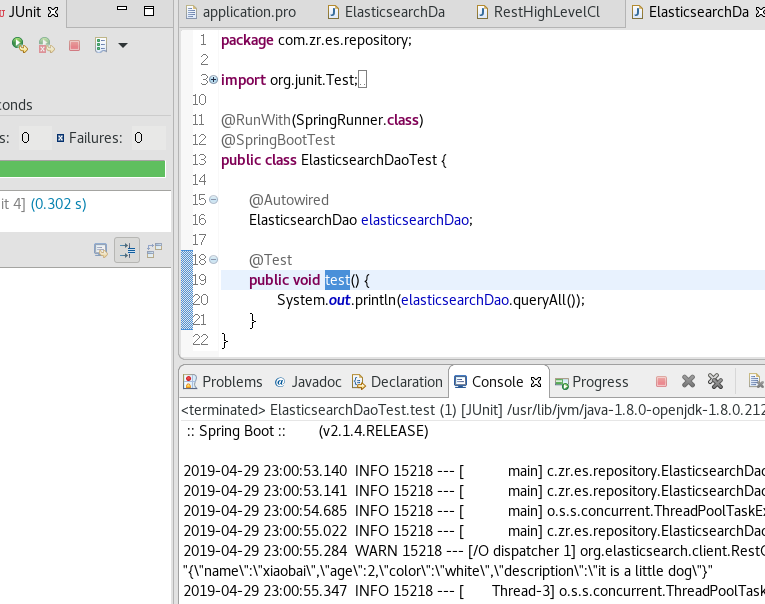Screen dimensions: 765x604
Task: Close the JUnit view tab
Action: tap(53, 12)
